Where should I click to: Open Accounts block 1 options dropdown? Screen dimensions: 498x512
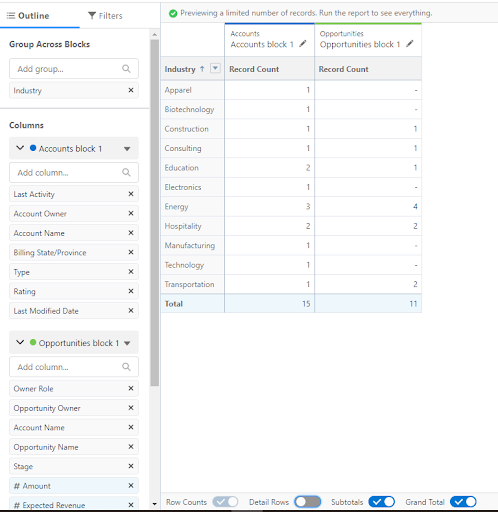click(x=127, y=149)
